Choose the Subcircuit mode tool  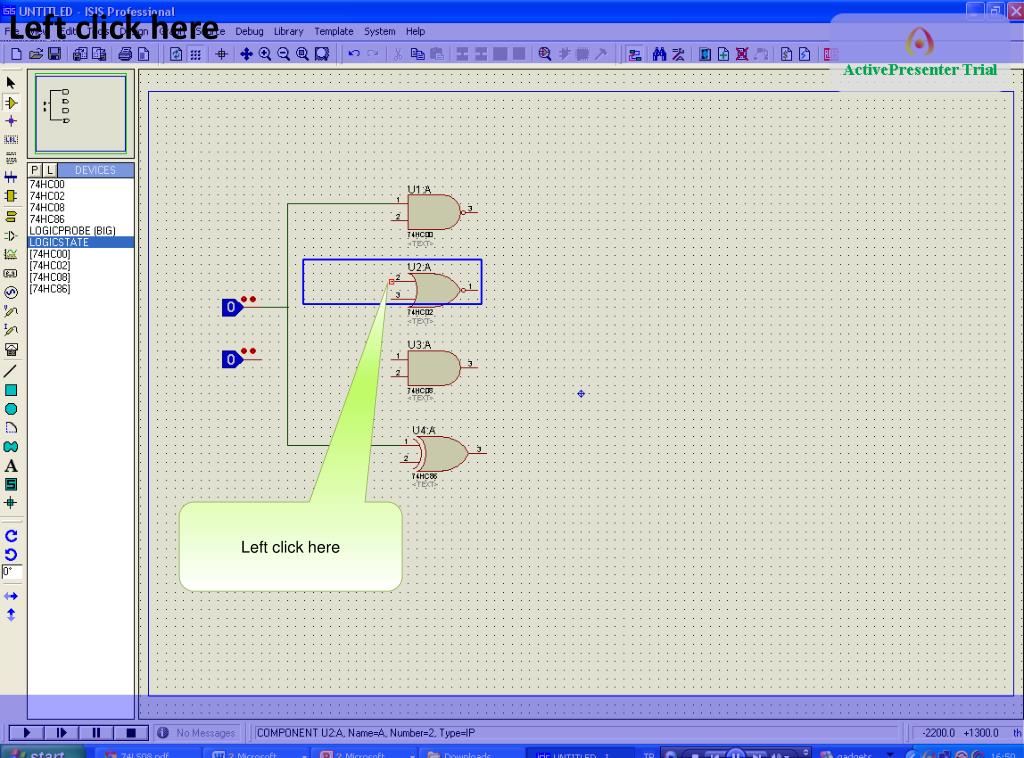[10, 196]
